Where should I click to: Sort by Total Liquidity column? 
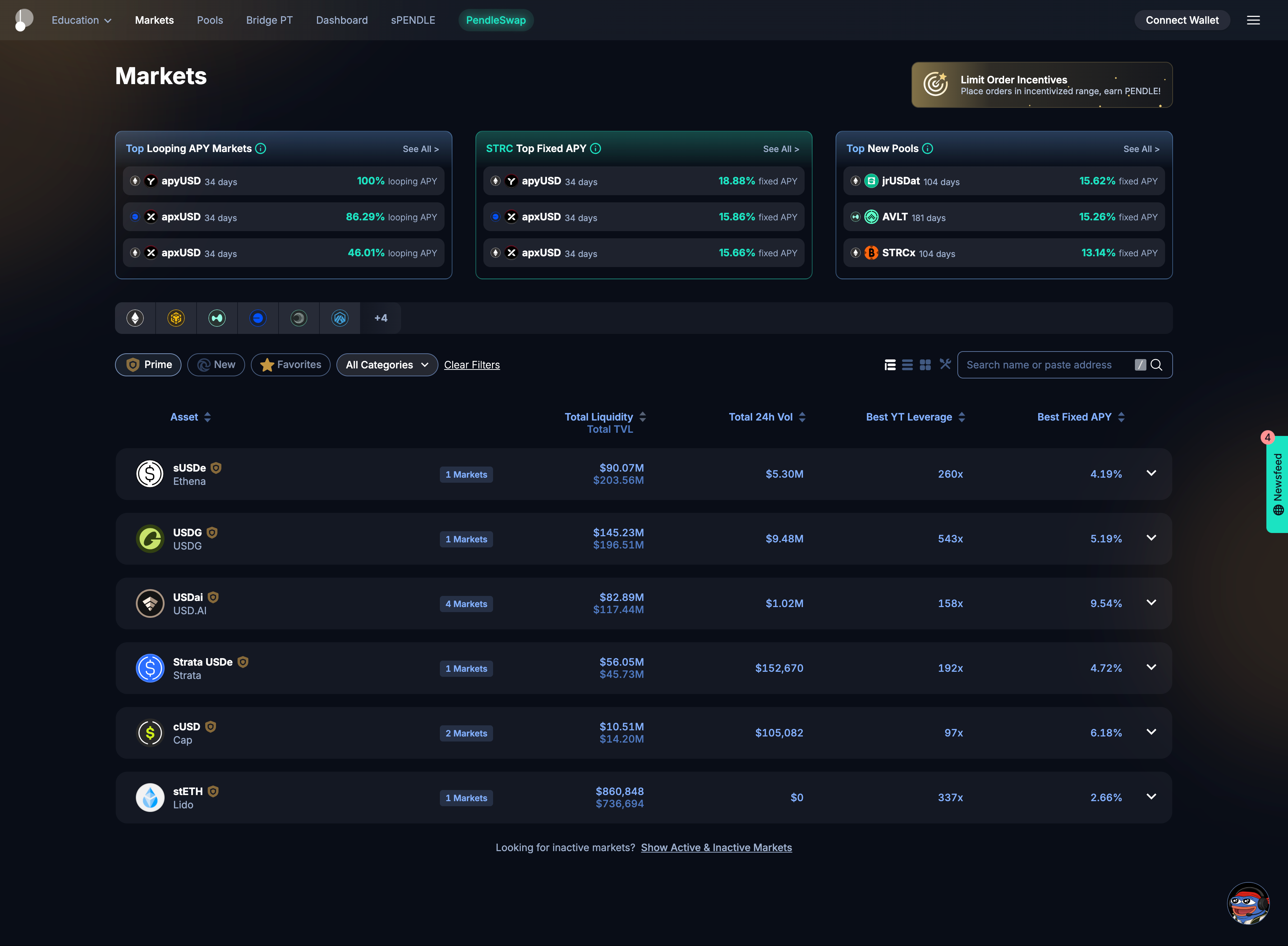605,417
